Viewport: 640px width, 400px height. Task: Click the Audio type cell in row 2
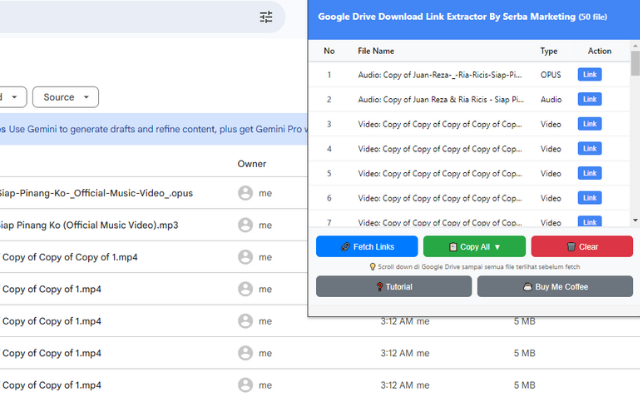(551, 99)
